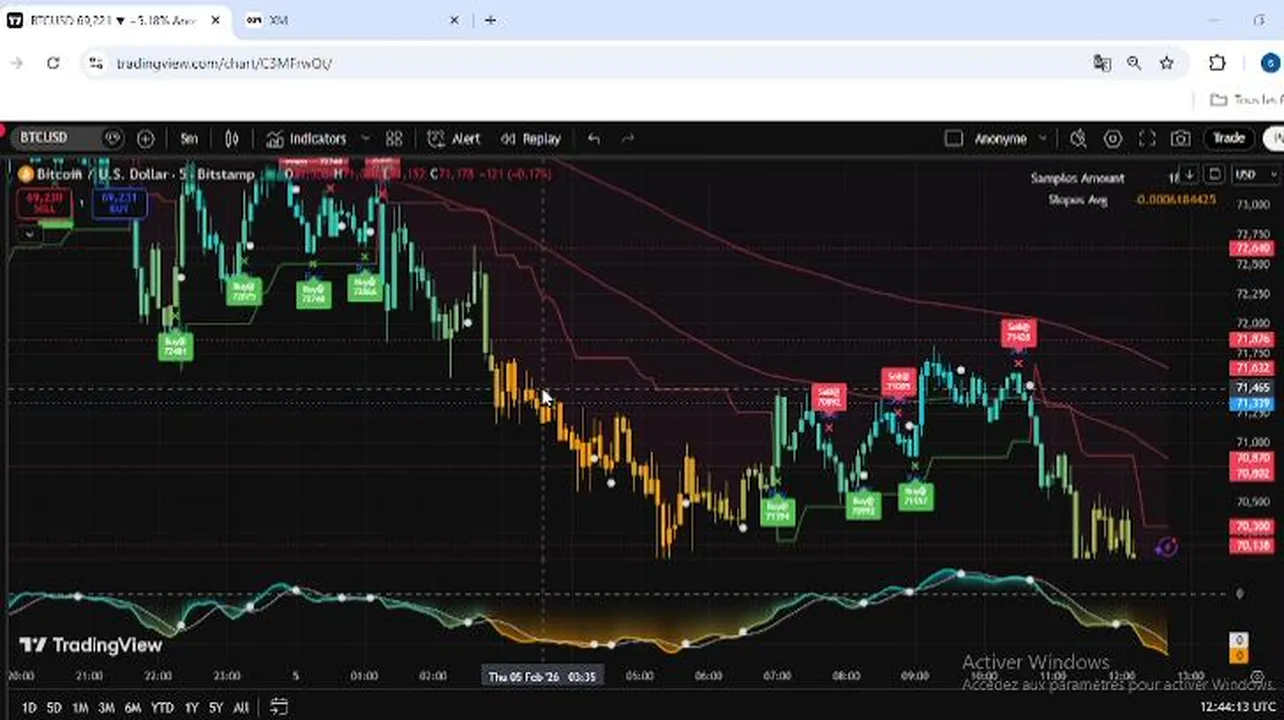This screenshot has width=1284, height=720.
Task: Open the Anonyme layout name menu
Action: [1000, 139]
